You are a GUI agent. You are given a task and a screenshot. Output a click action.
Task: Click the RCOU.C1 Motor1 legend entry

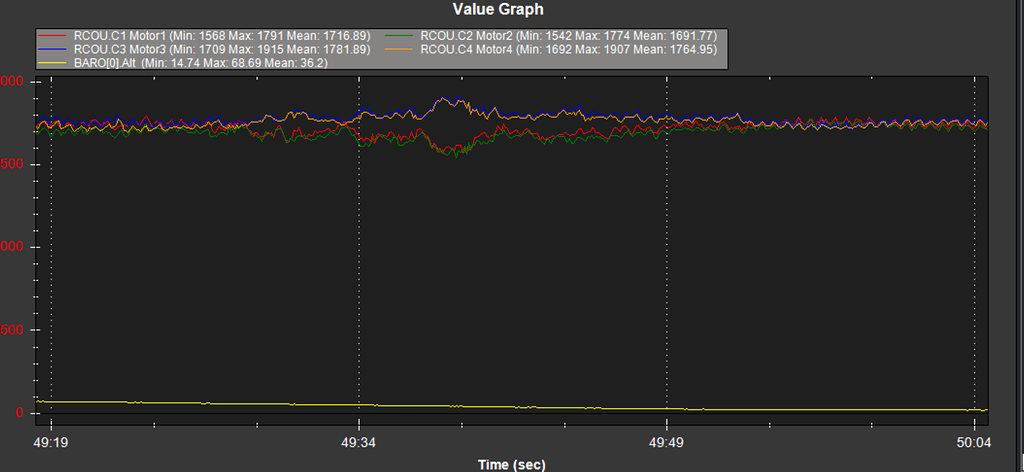(218, 36)
